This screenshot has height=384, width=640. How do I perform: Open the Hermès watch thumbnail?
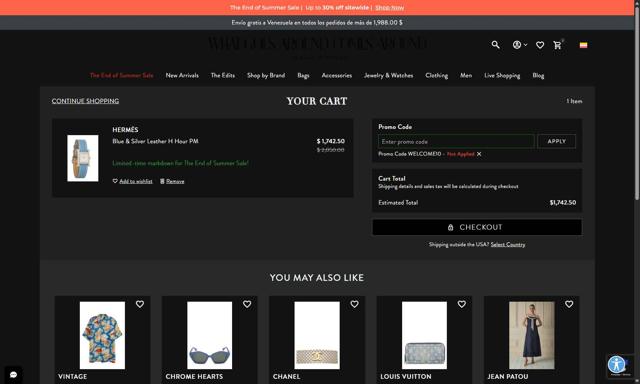coord(83,158)
